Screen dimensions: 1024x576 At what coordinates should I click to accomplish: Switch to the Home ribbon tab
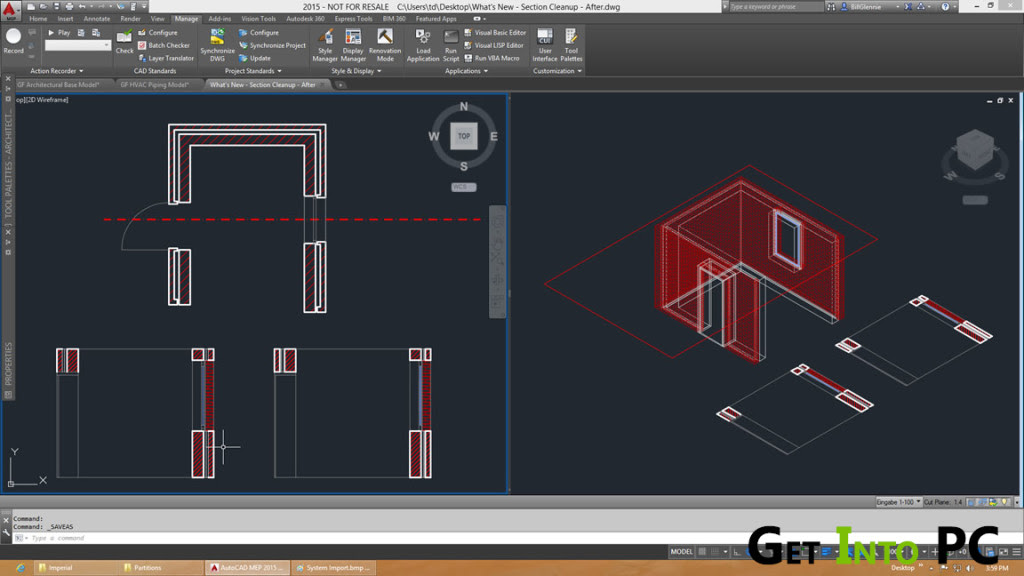[38, 19]
